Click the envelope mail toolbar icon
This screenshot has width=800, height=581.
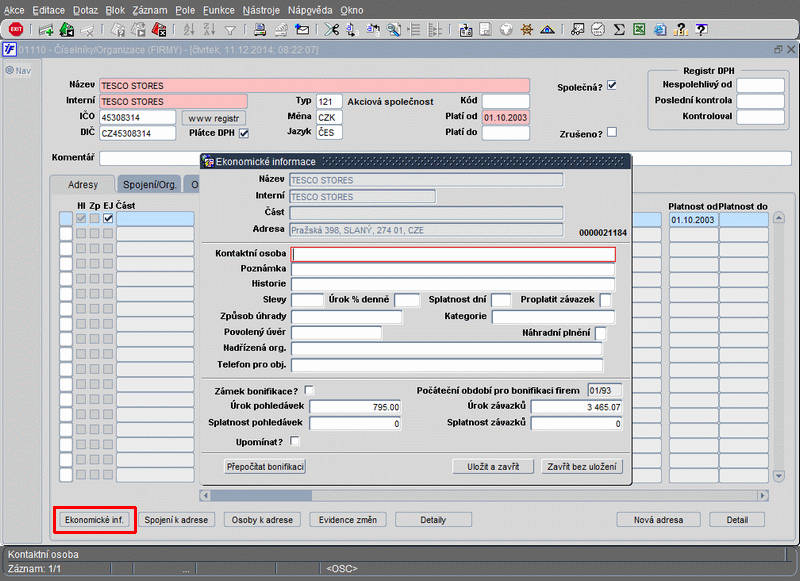[302, 30]
